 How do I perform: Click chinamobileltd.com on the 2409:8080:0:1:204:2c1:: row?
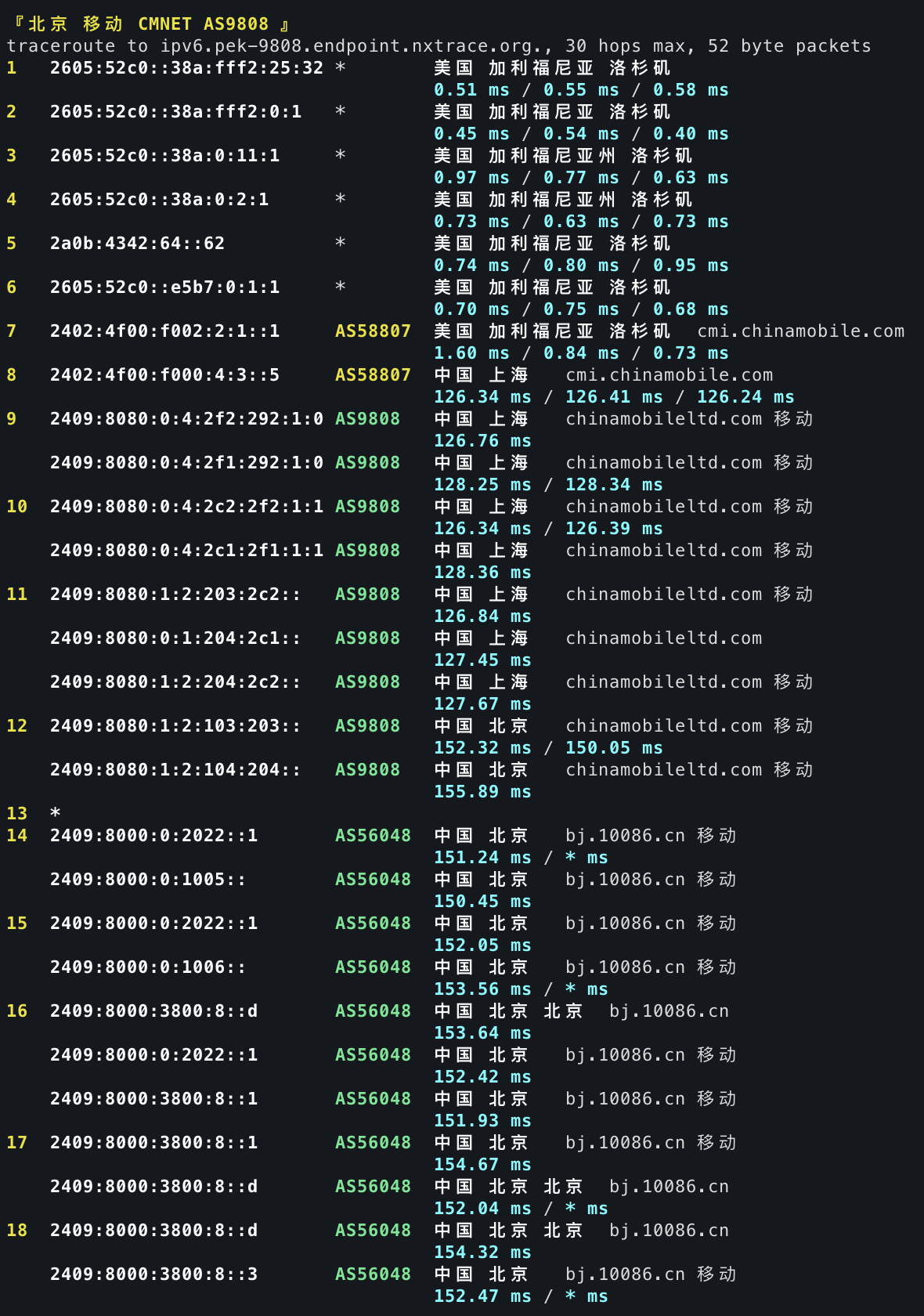pyautogui.click(x=664, y=638)
